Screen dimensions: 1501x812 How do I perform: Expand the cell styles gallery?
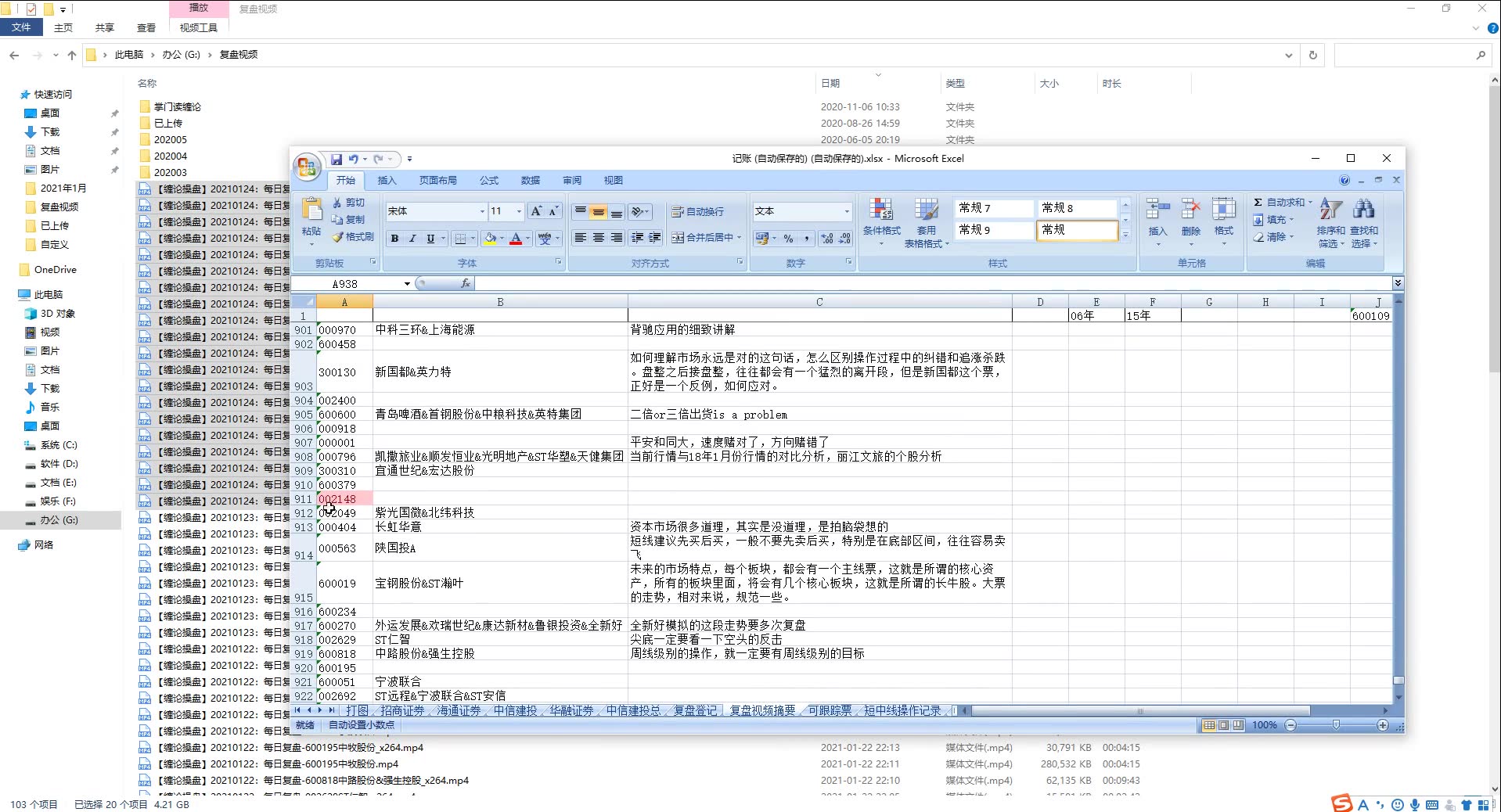(1125, 235)
